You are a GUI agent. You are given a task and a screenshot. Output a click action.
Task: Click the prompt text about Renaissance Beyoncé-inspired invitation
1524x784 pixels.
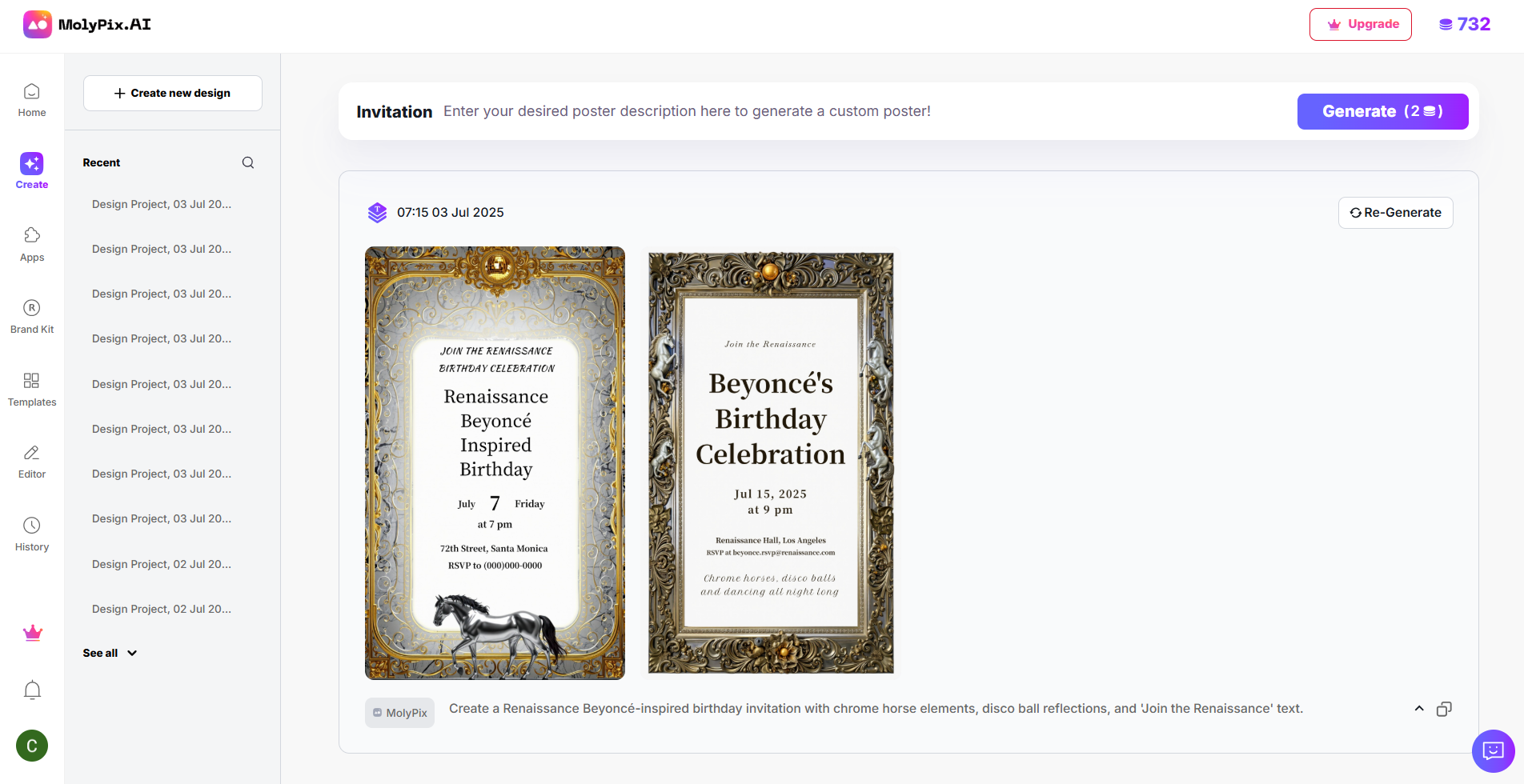[876, 709]
